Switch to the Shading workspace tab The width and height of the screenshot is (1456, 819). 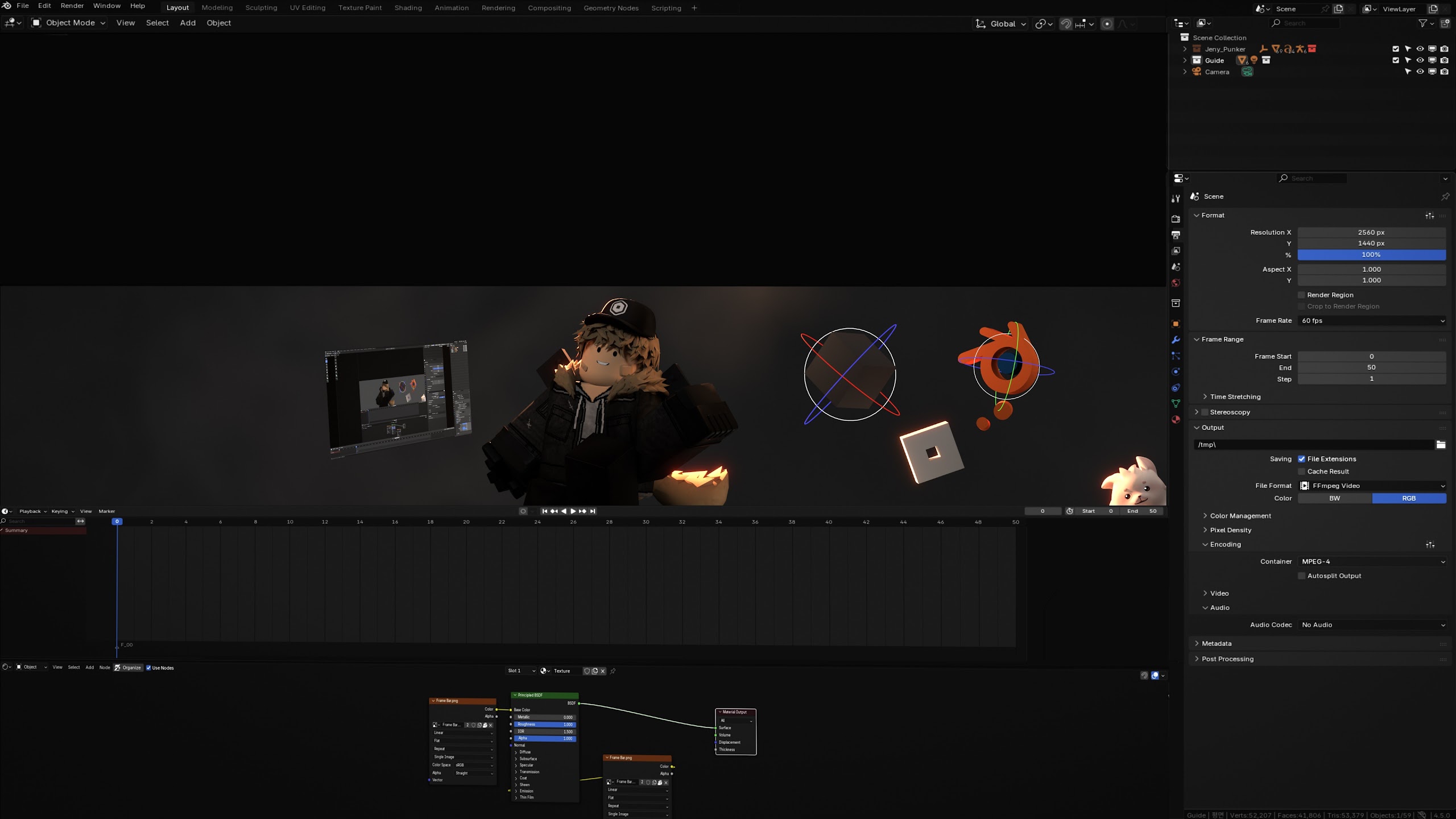pos(408,8)
